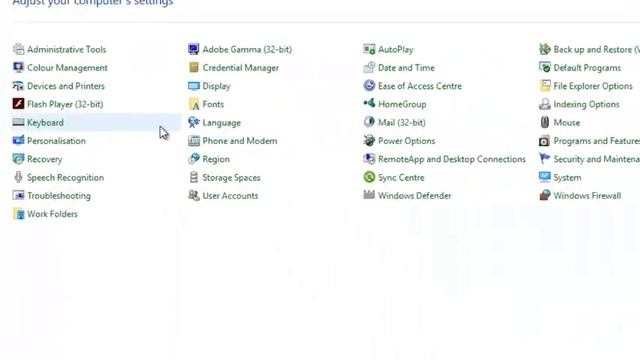Viewport: 640px width, 360px height.
Task: Open the Administrative Tools icon
Action: coord(18,49)
